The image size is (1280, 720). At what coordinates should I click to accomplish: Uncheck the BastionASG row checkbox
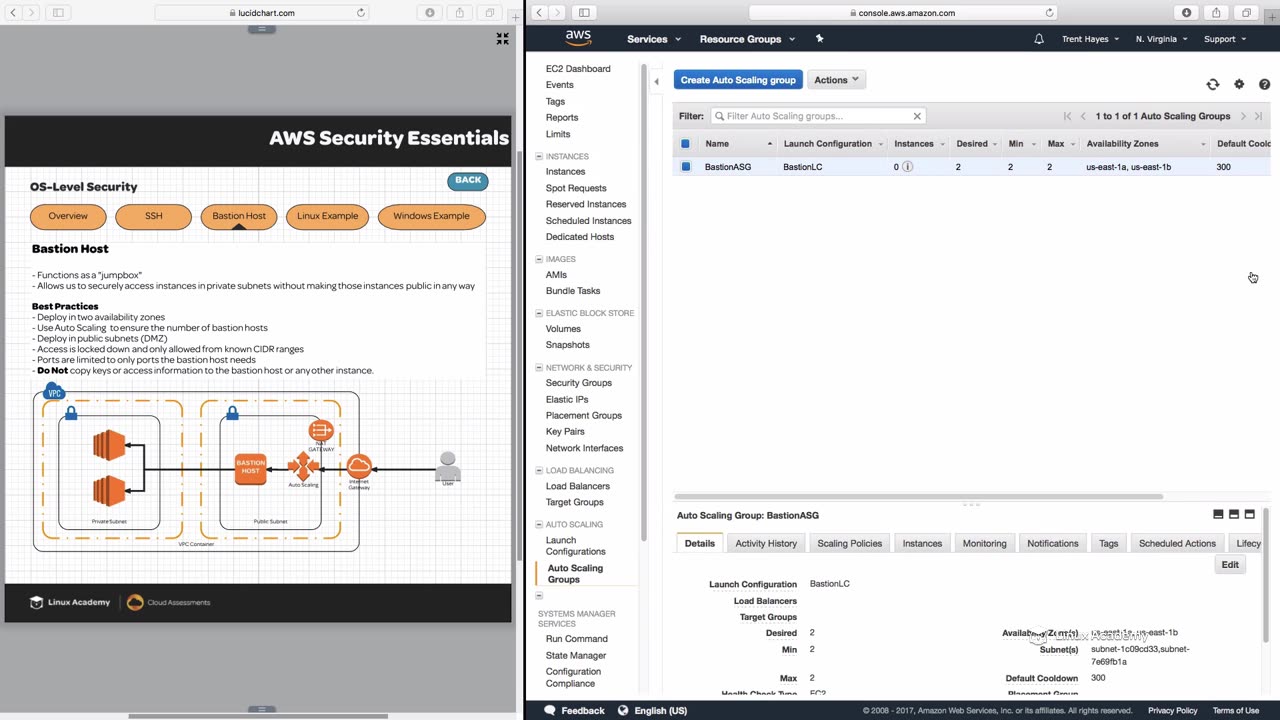(x=685, y=167)
